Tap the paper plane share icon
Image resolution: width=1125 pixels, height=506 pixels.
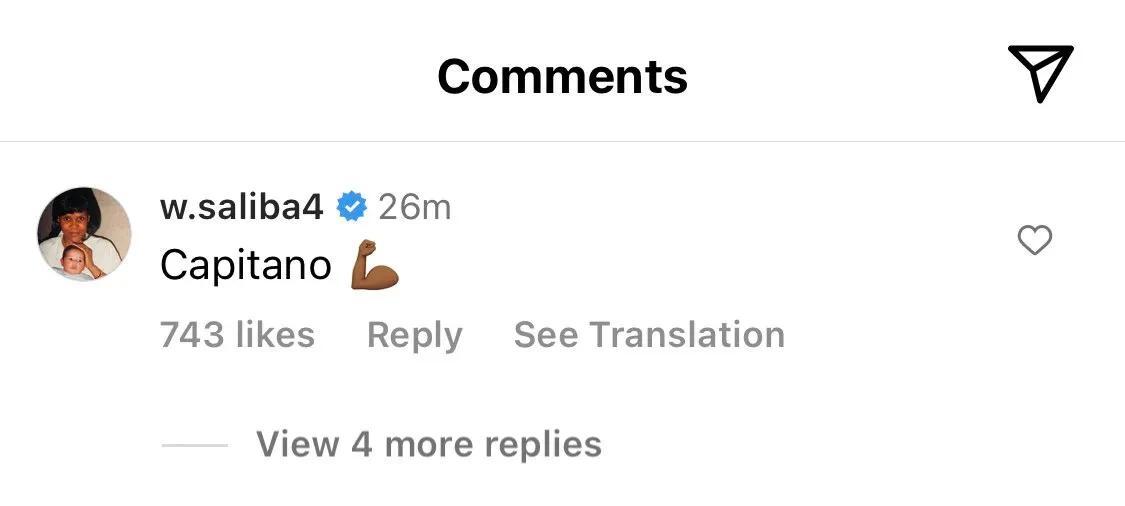(x=1040, y=72)
